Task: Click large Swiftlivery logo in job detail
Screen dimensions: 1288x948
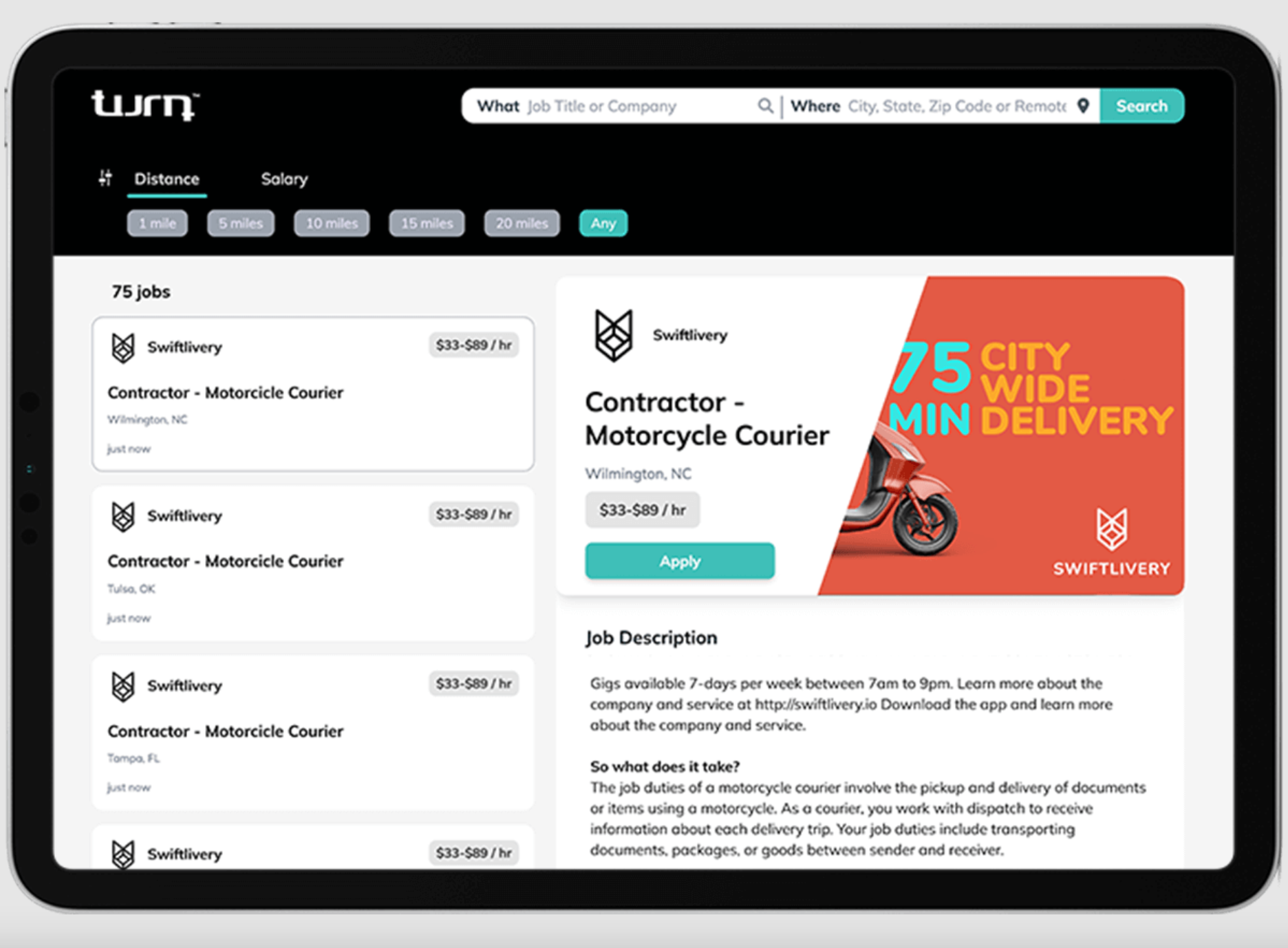Action: click(x=613, y=335)
